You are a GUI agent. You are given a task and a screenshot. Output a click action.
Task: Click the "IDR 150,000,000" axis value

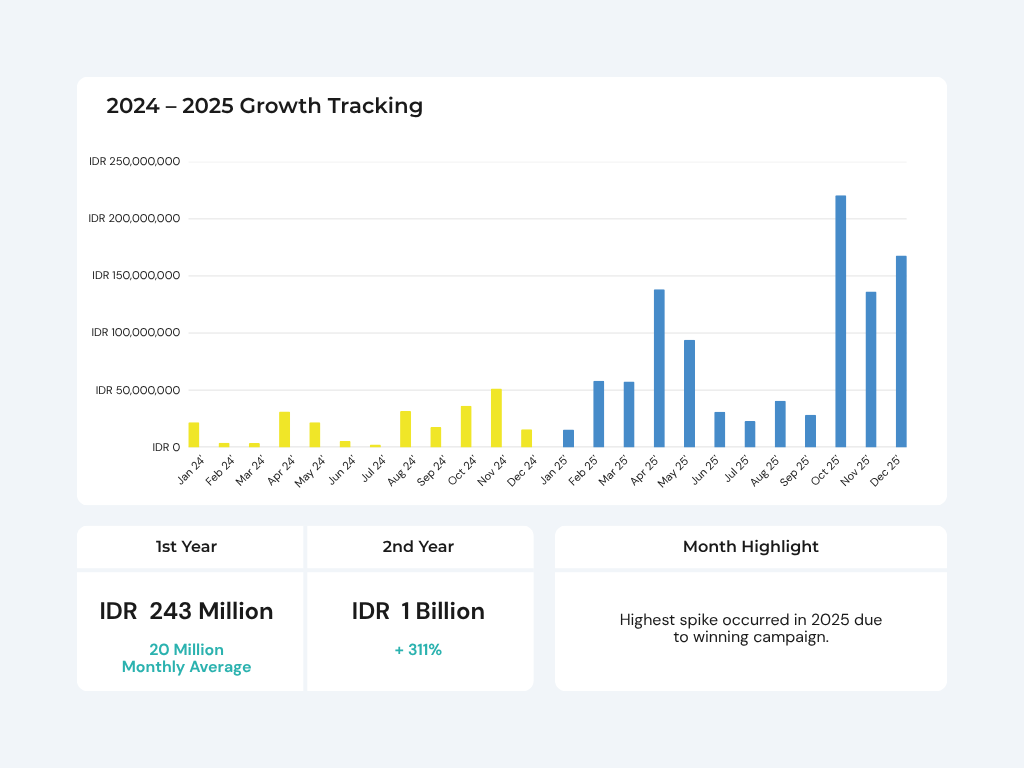click(x=136, y=276)
